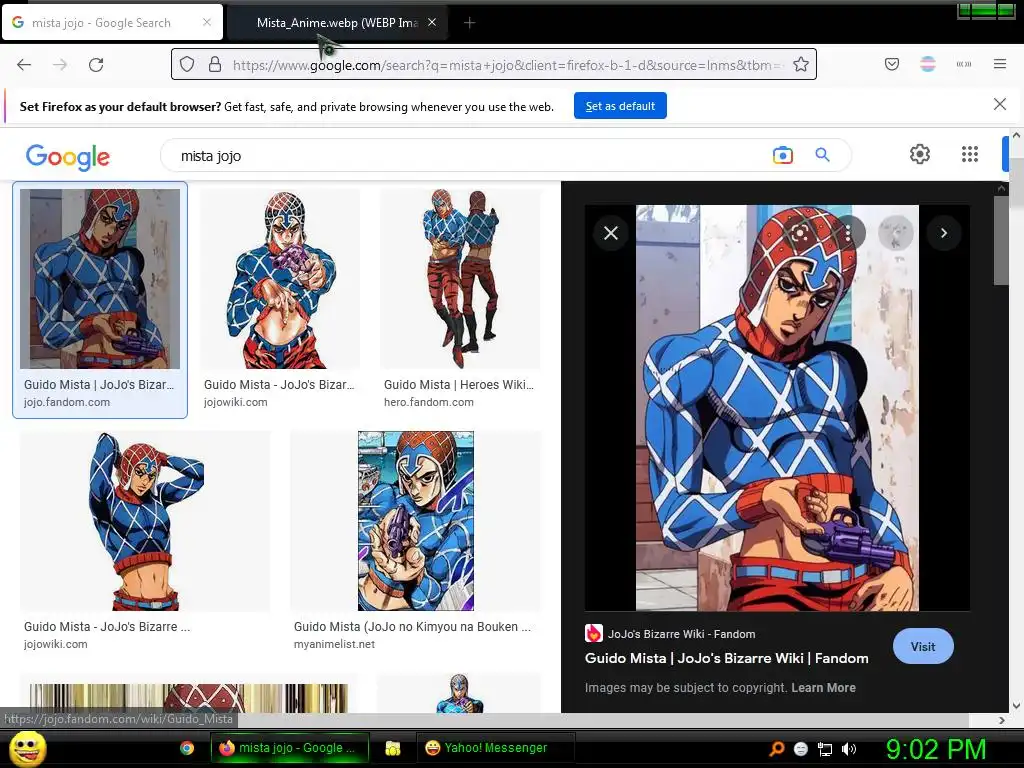
Task: Open 'Guido Mista | JoJo's Bizarre Wiki | Fandom' title
Action: pos(726,658)
